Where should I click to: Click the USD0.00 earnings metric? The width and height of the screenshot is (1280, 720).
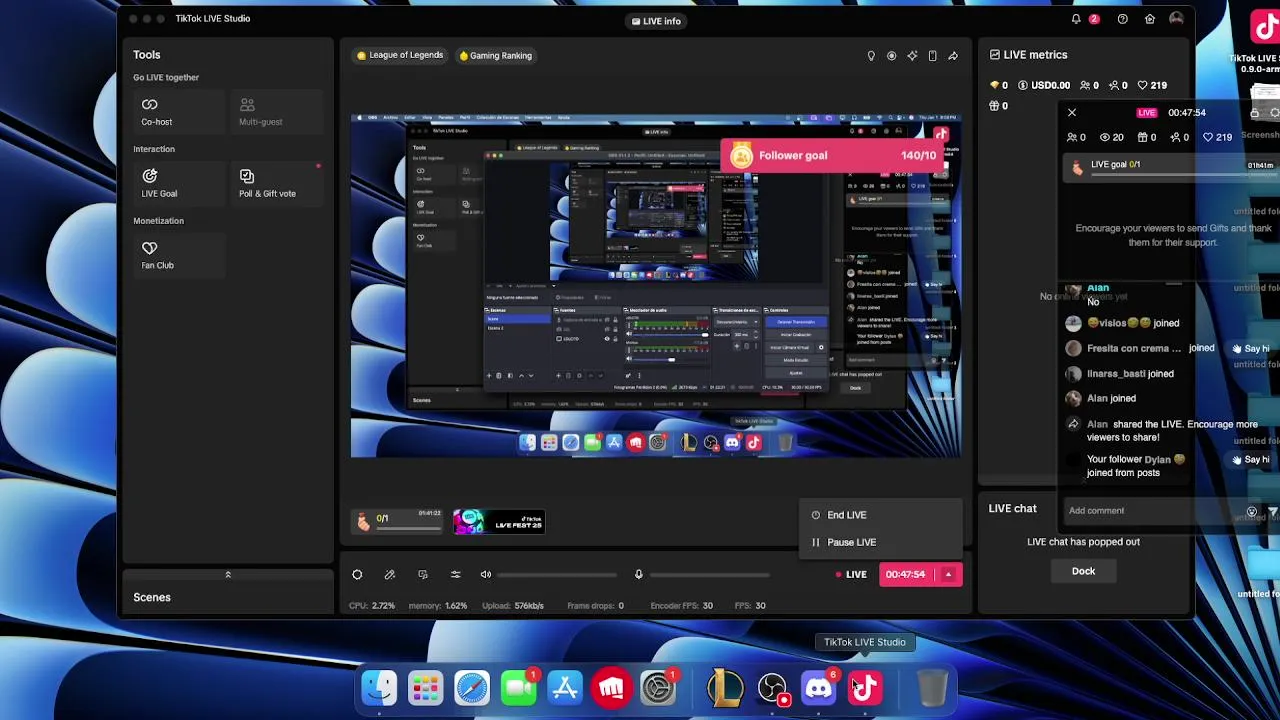[x=1044, y=85]
